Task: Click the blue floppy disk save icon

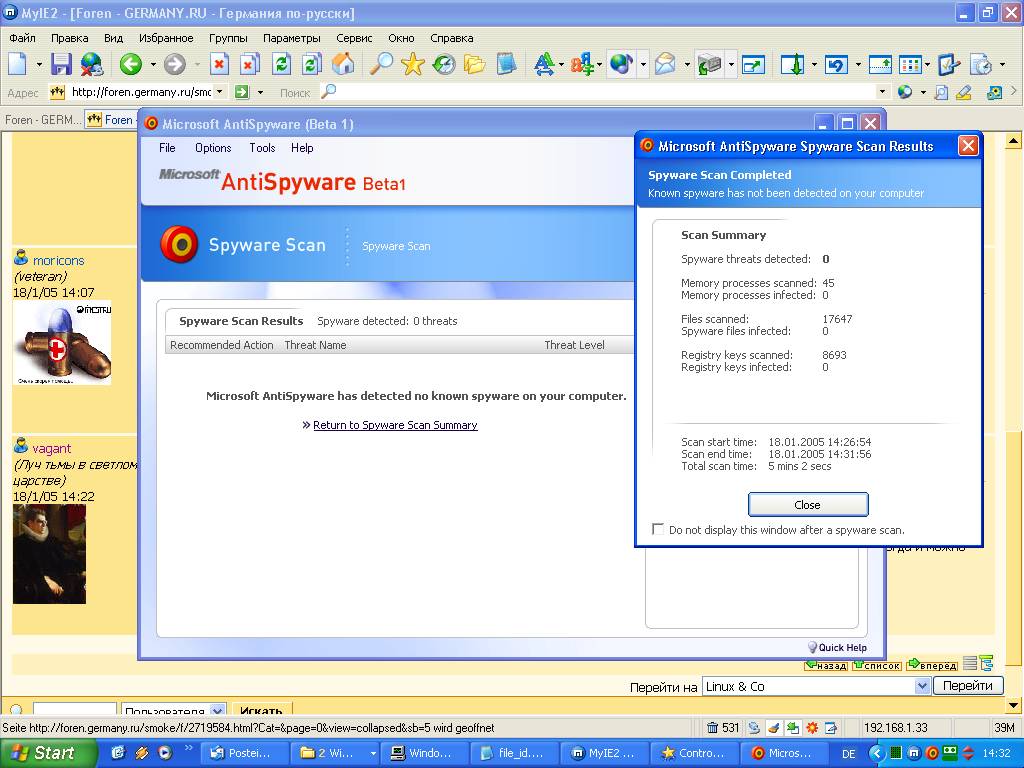Action: tap(61, 64)
